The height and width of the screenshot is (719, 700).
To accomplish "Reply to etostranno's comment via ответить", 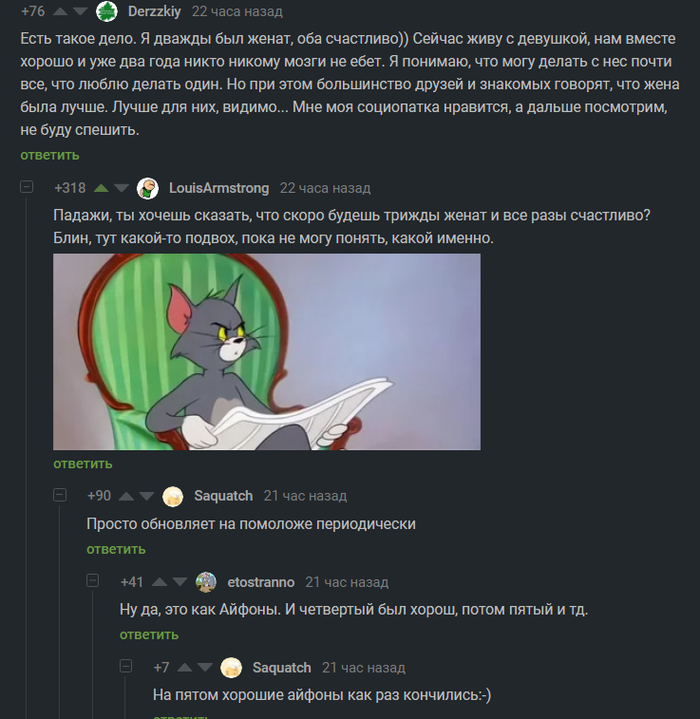I will click(x=149, y=635).
